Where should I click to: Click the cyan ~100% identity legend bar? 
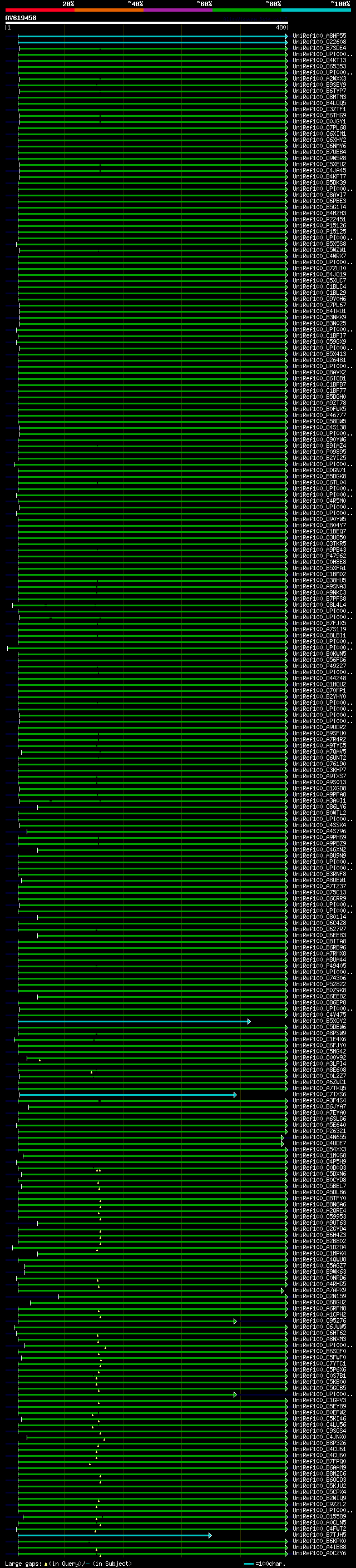[x=316, y=10]
